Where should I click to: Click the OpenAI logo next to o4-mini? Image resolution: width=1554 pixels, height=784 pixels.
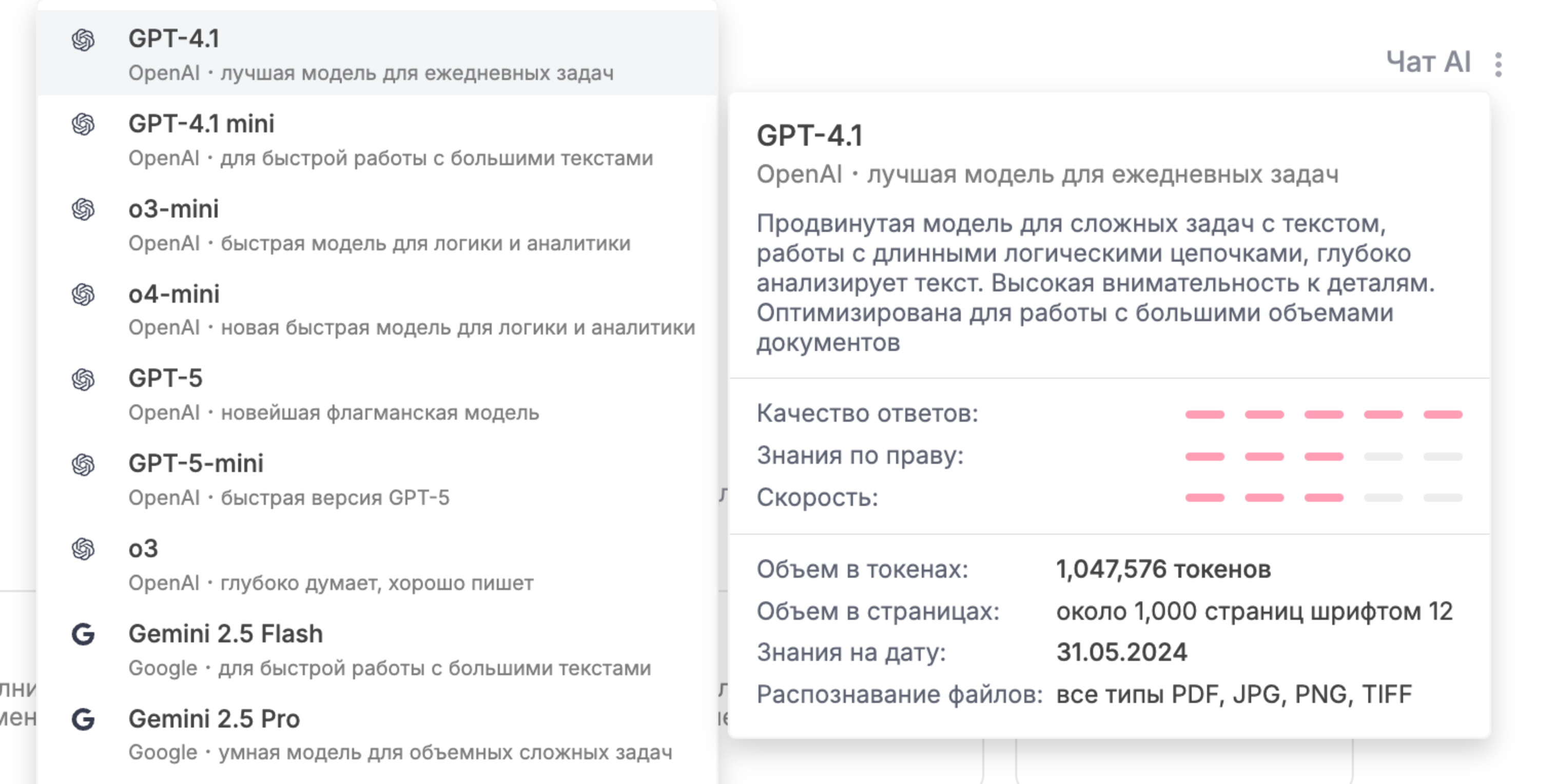83,295
